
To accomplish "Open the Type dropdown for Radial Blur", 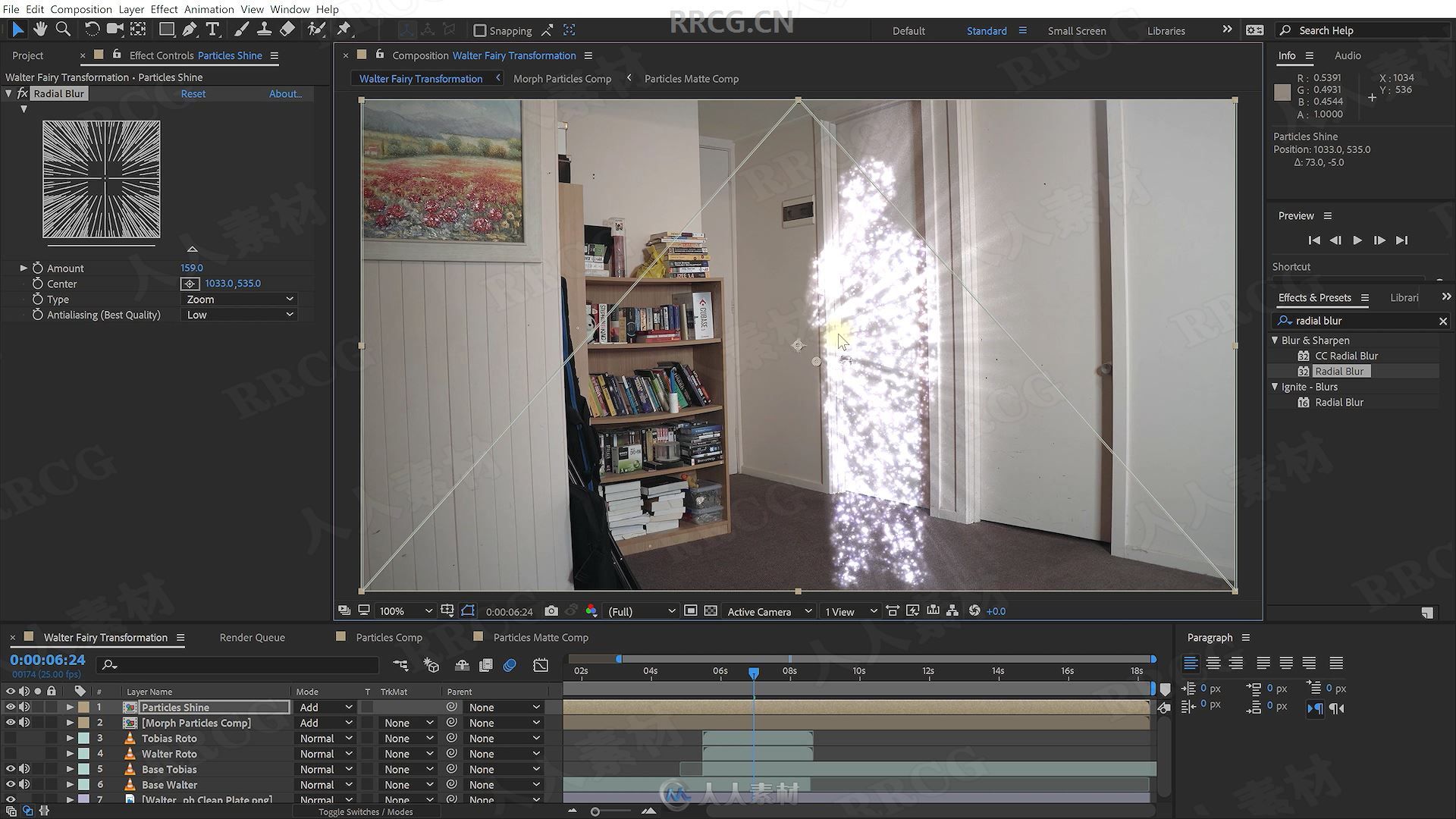I will point(237,299).
